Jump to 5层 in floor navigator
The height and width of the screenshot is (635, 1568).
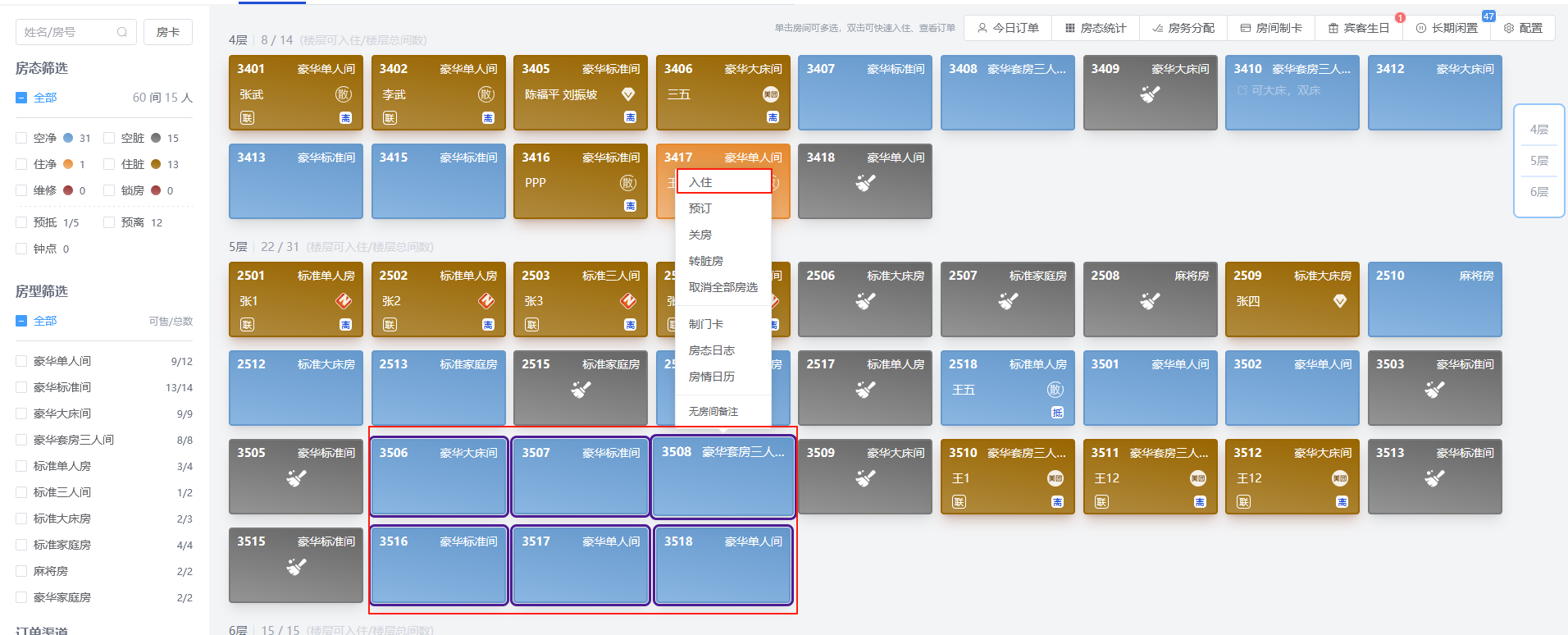pos(1539,161)
